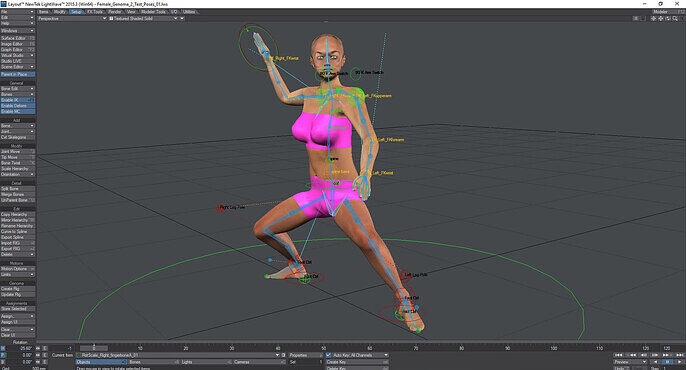Click frame 100 on the timeline

coord(553,348)
